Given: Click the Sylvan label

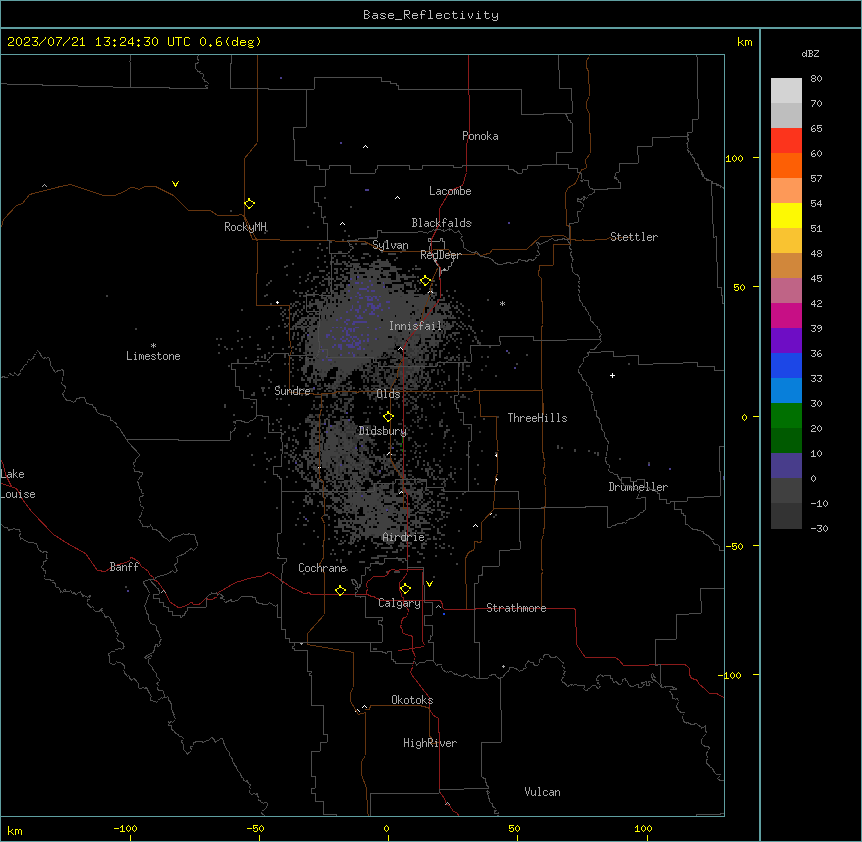Looking at the screenshot, I should coord(390,245).
